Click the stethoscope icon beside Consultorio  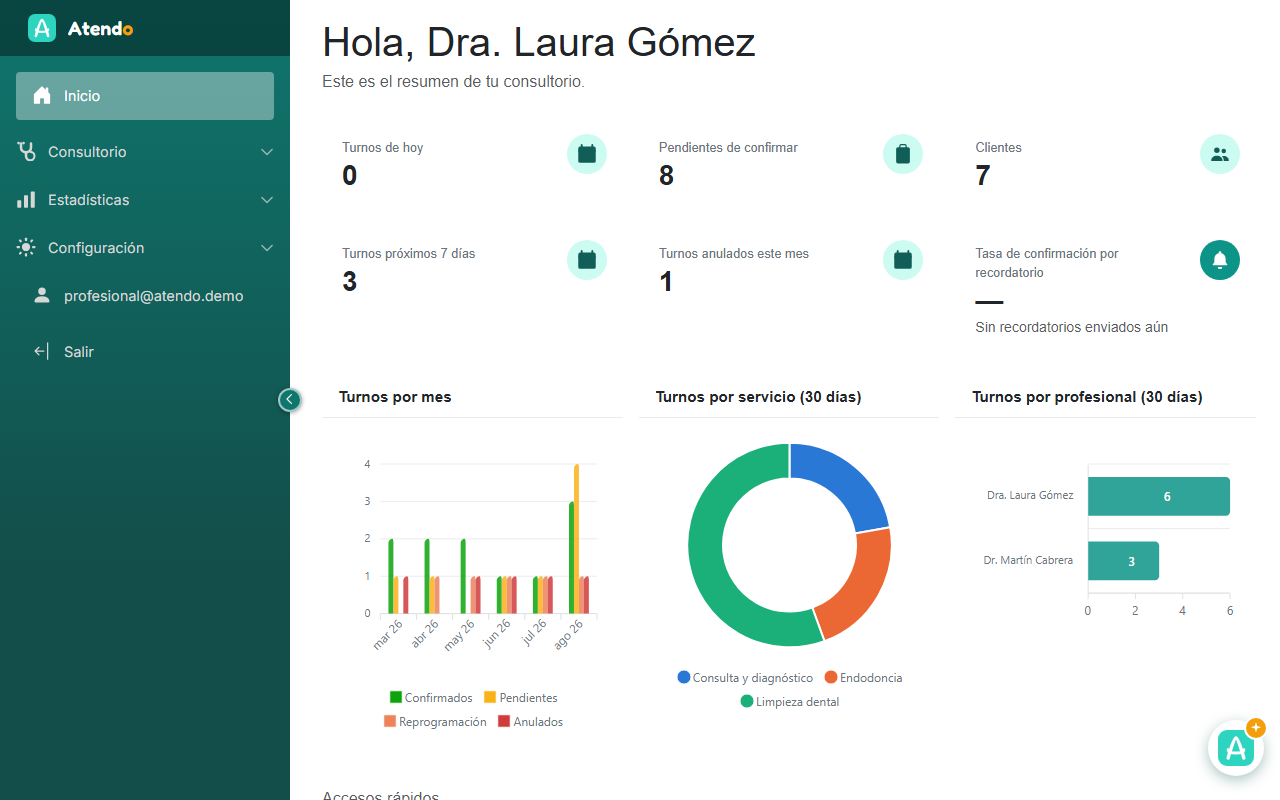click(x=26, y=152)
